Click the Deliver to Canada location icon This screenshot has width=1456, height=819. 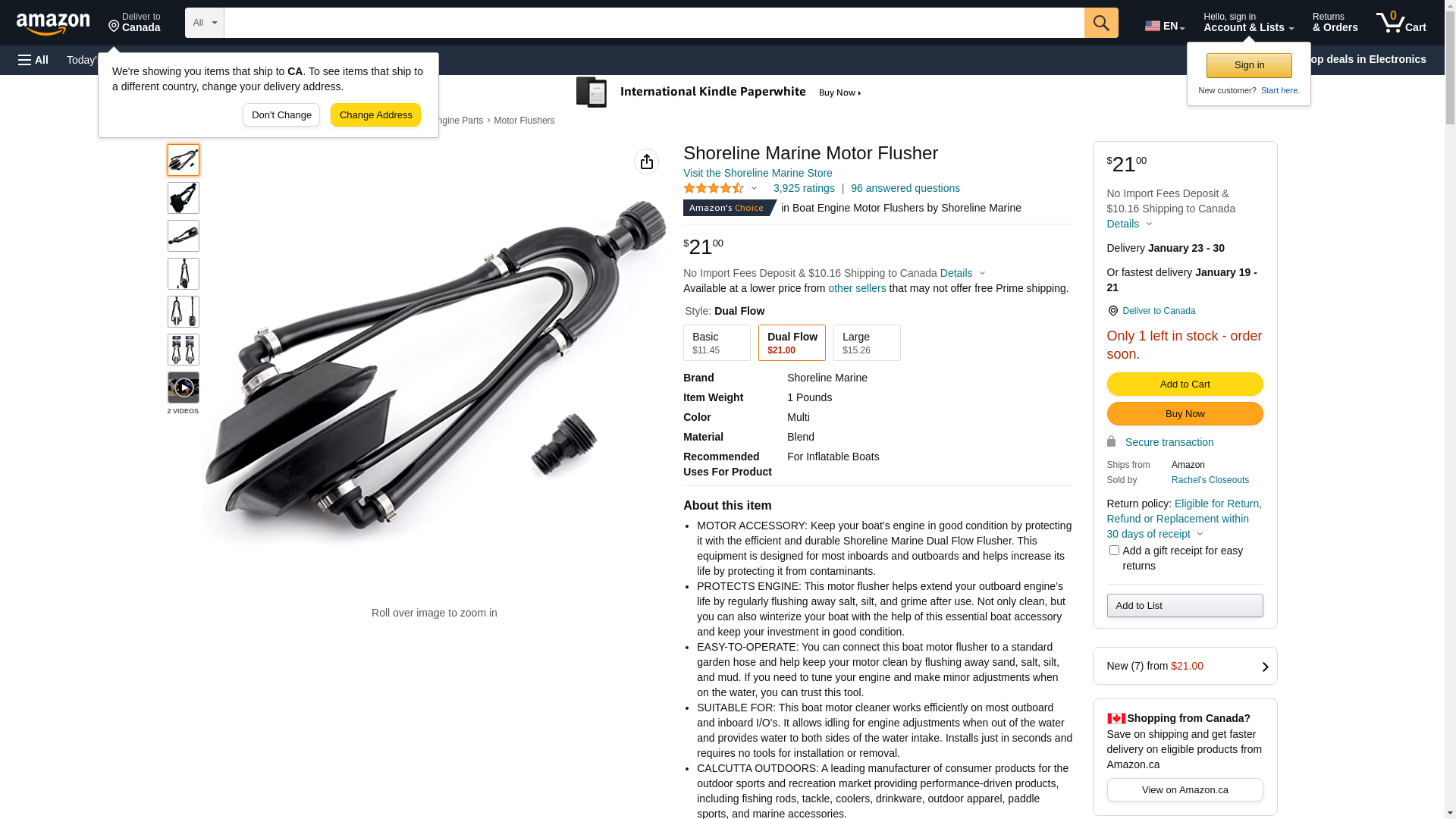pyautogui.click(x=1112, y=311)
